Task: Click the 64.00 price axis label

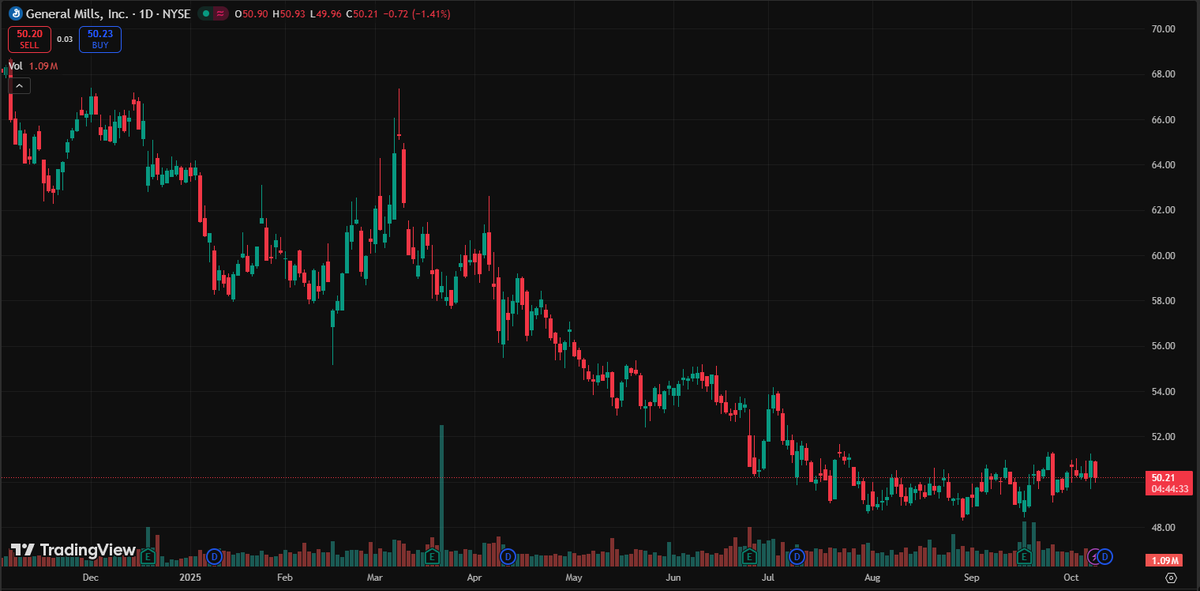Action: click(1162, 165)
